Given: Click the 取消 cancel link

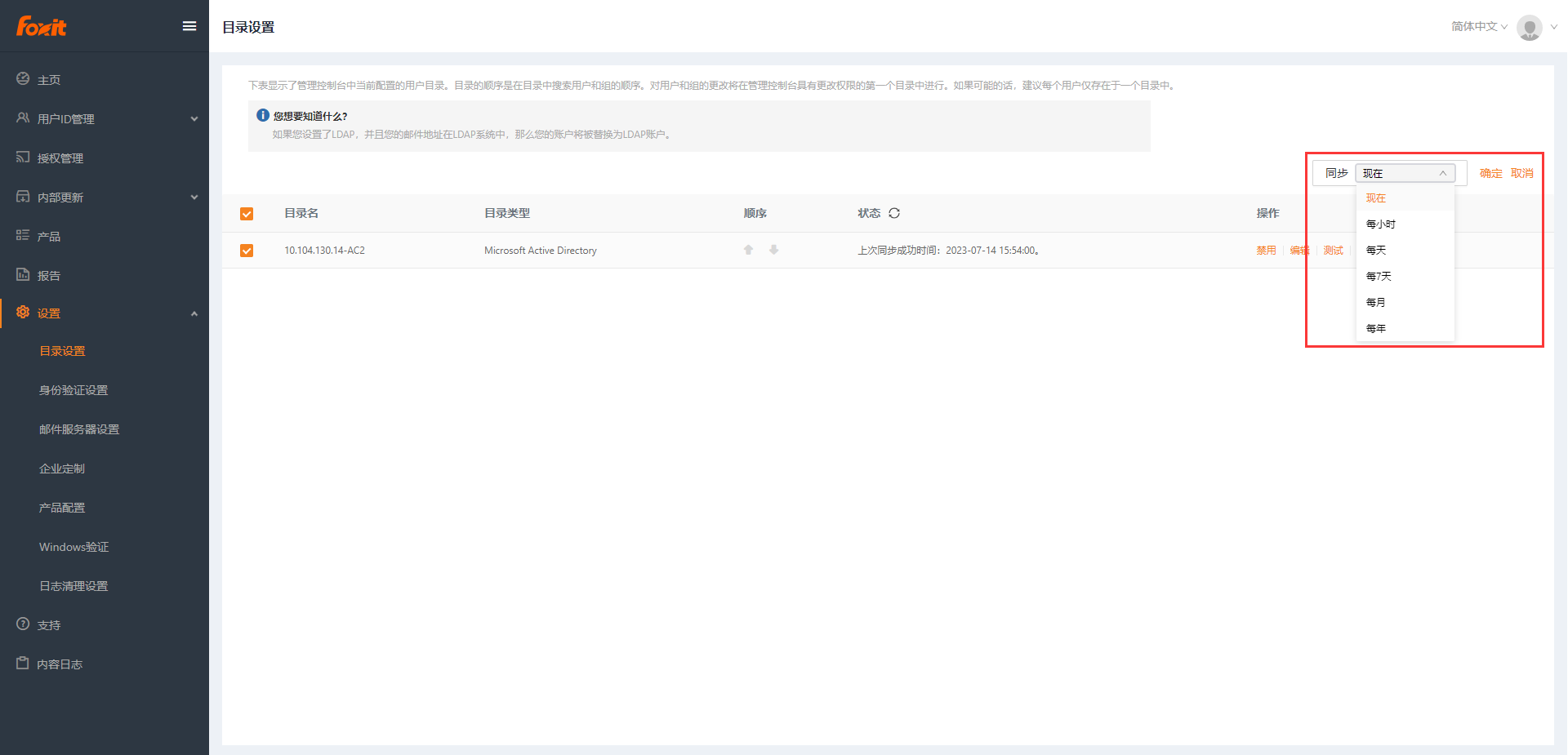Looking at the screenshot, I should pyautogui.click(x=1521, y=173).
